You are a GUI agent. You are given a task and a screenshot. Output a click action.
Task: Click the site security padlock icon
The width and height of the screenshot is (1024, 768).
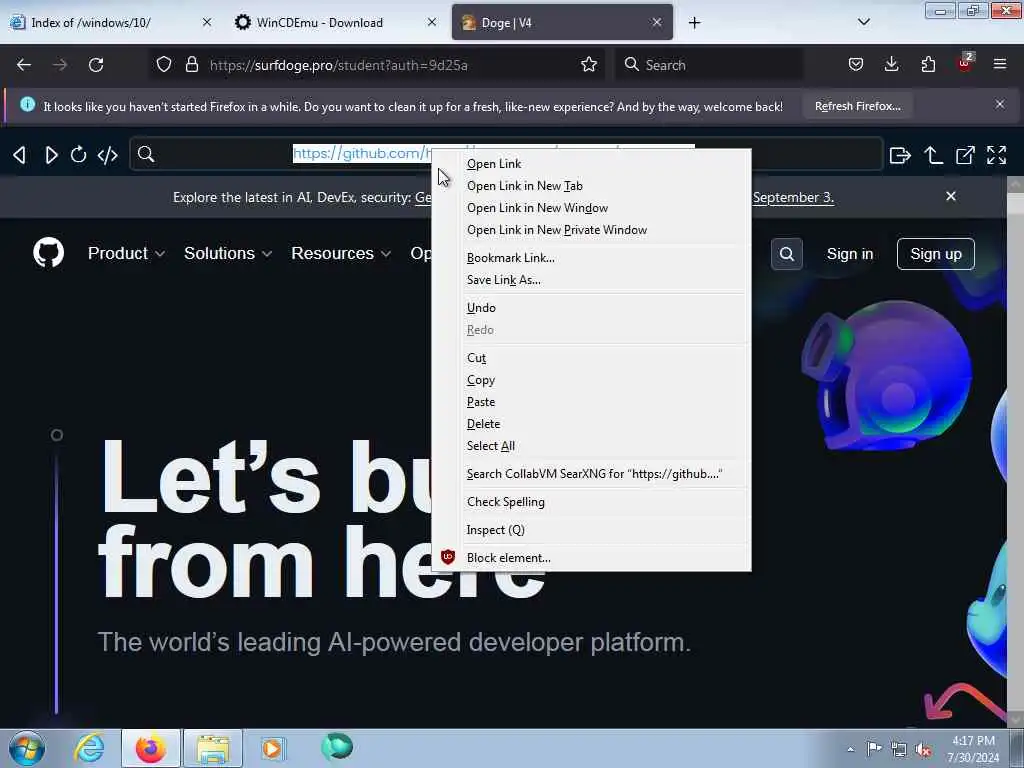click(x=192, y=65)
